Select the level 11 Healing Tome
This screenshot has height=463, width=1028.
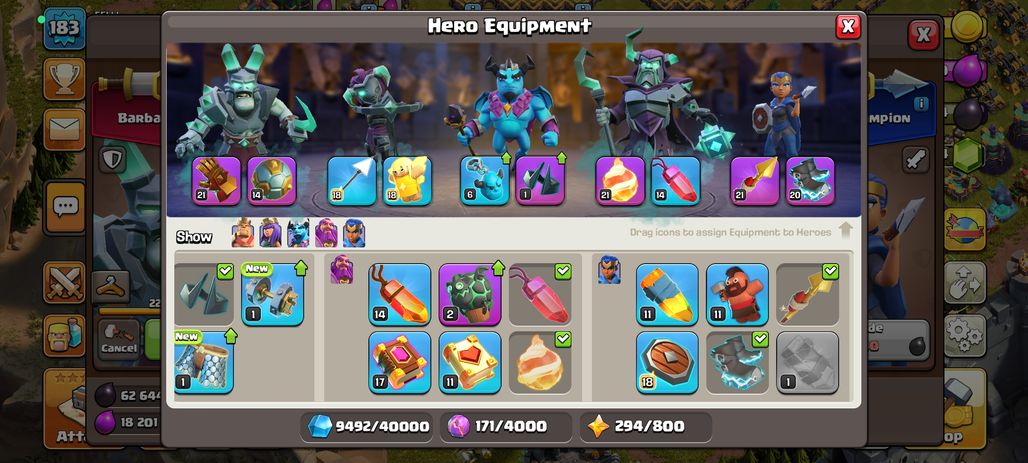coord(469,362)
